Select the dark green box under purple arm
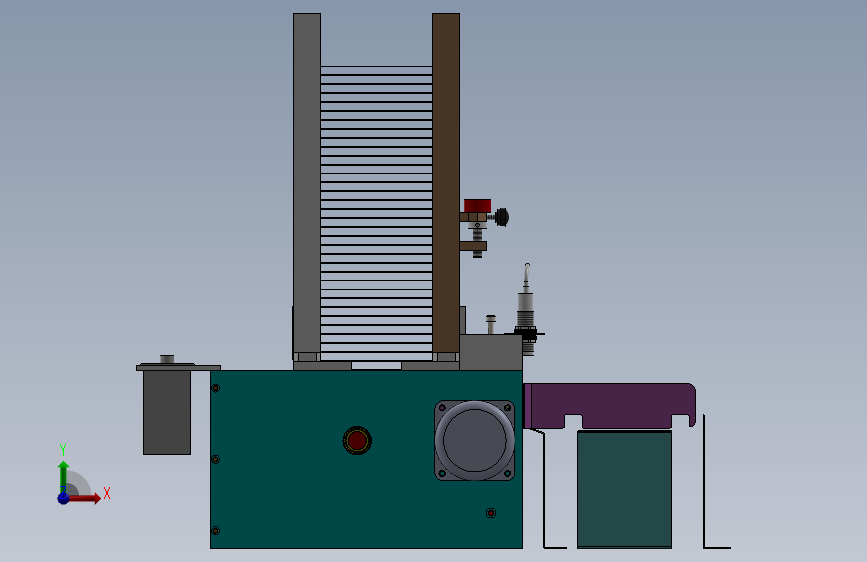The image size is (867, 562). click(x=624, y=490)
